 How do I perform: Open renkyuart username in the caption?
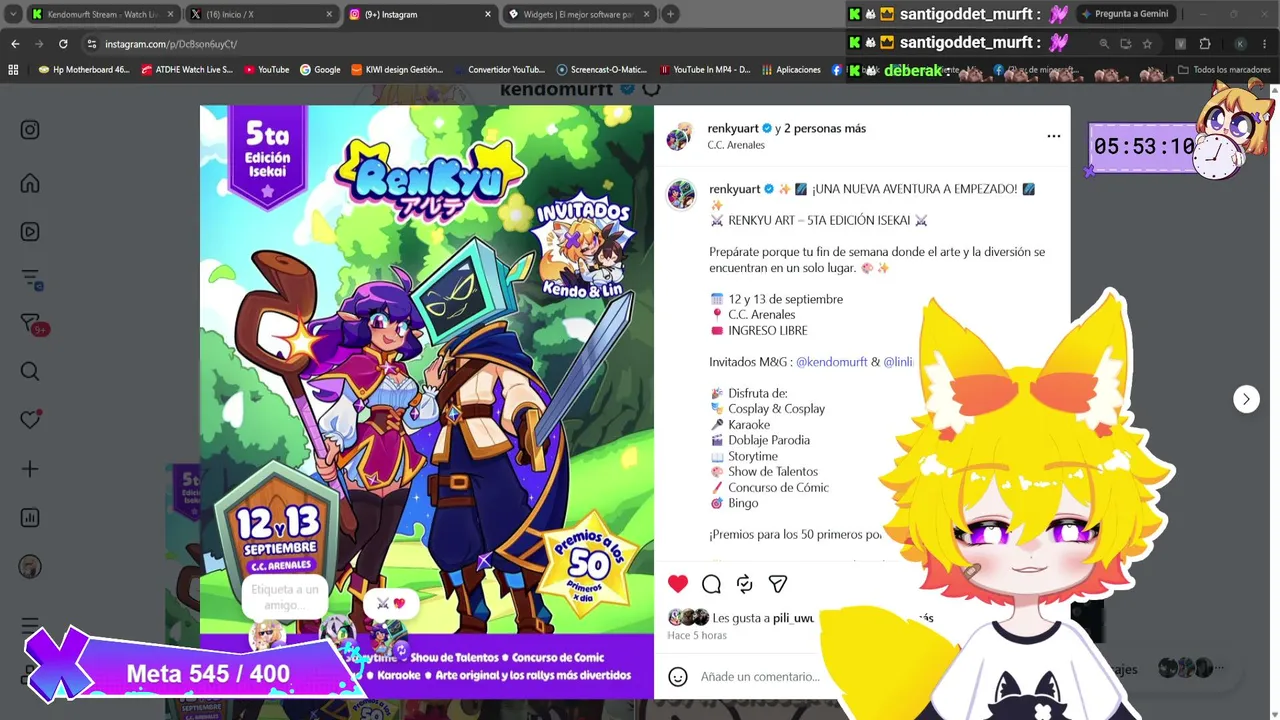[x=735, y=189]
